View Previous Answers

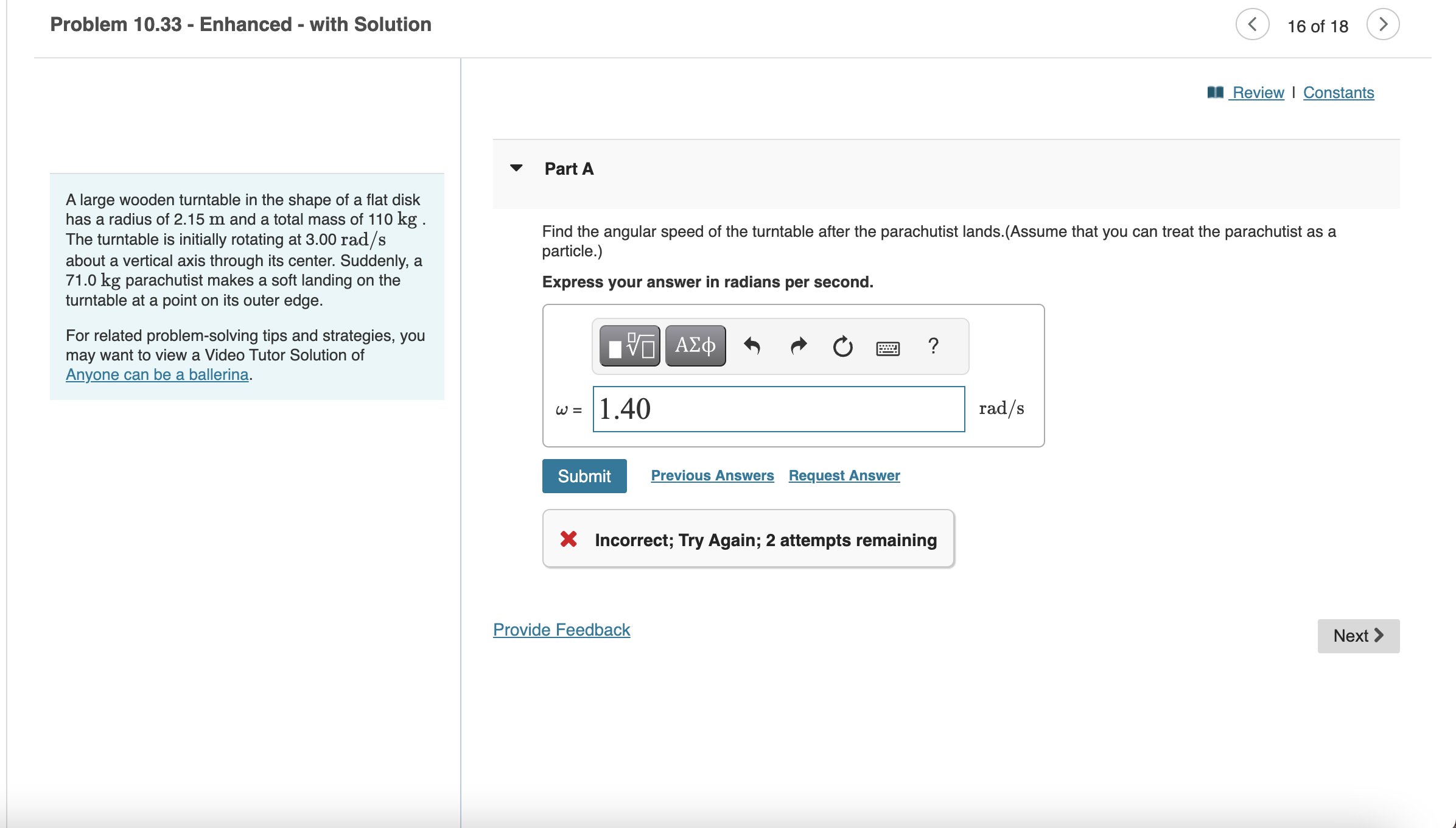point(712,475)
